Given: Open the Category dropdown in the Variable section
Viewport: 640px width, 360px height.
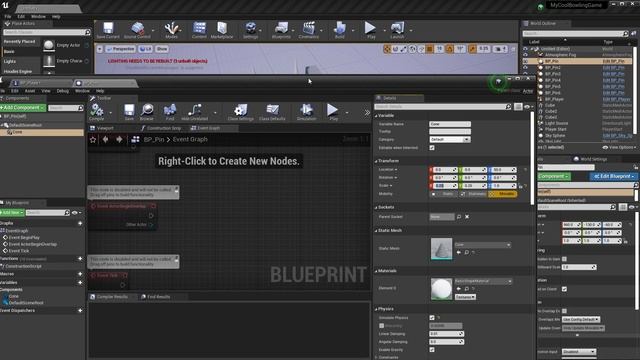Looking at the screenshot, I should [450, 140].
